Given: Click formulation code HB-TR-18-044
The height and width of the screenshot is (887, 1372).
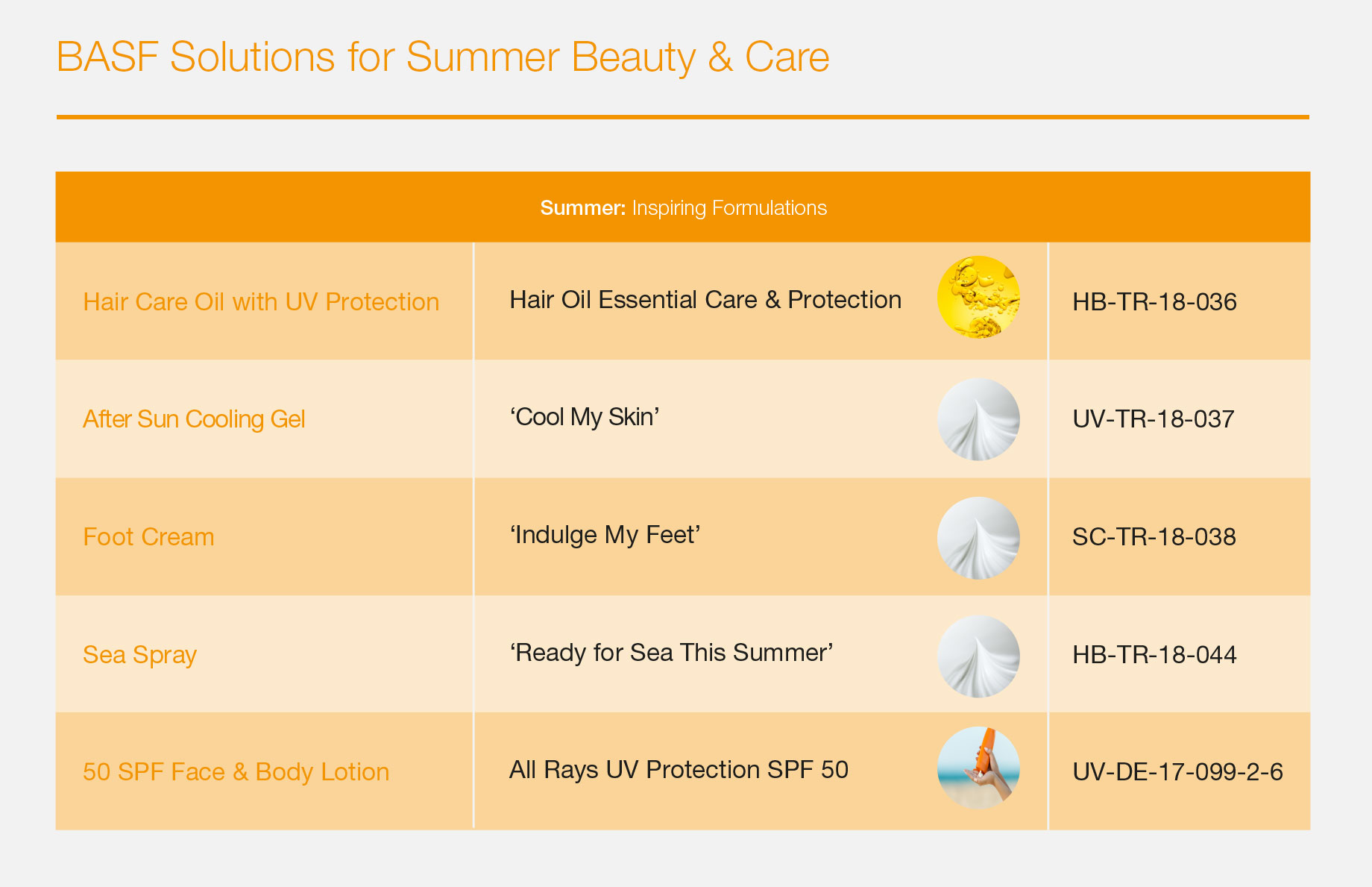Looking at the screenshot, I should (1154, 655).
